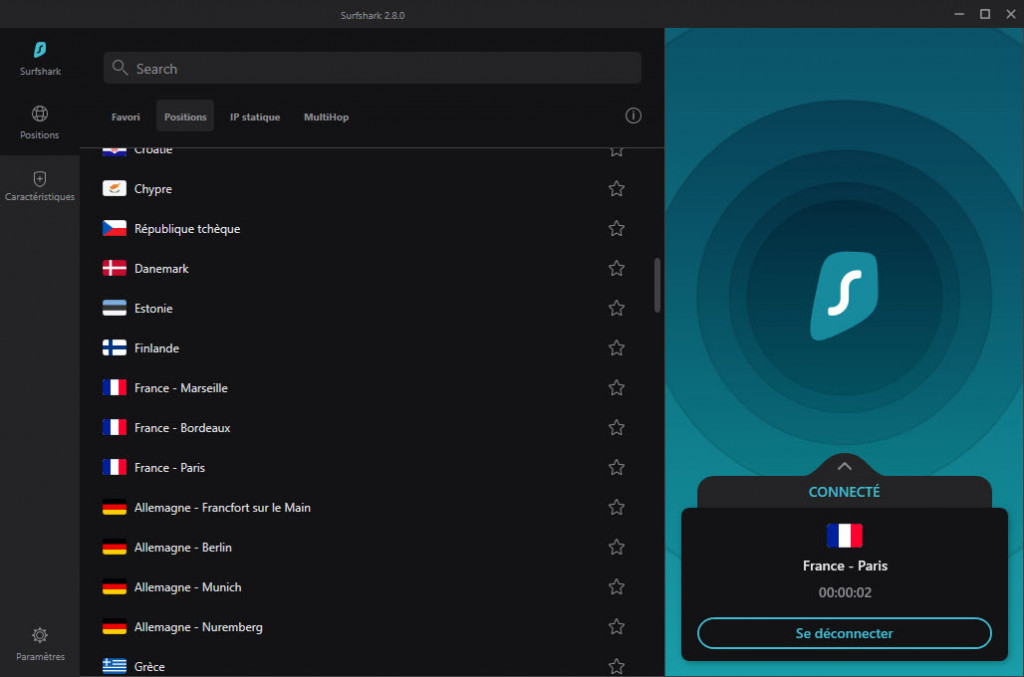This screenshot has width=1024, height=677.
Task: Click the information icon beside the tabs
Action: click(x=633, y=116)
